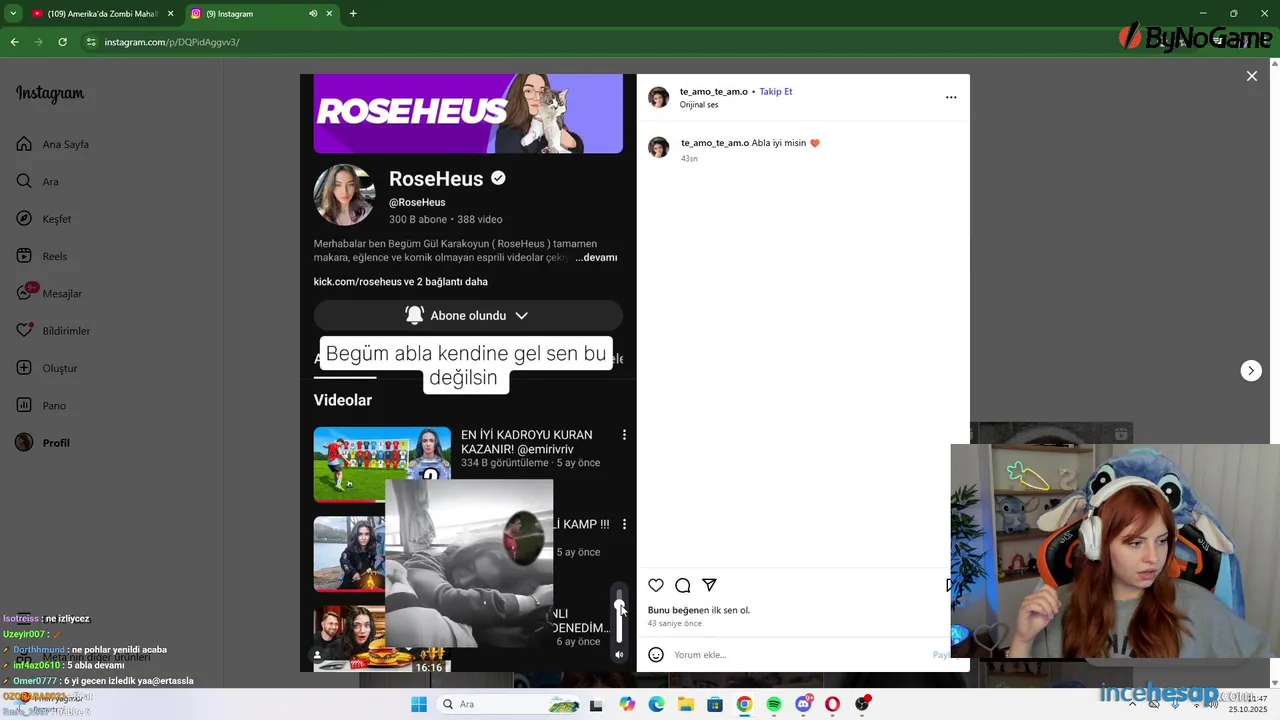1280x720 pixels.
Task: Open Chrome tab search dropdown
Action: point(13,14)
